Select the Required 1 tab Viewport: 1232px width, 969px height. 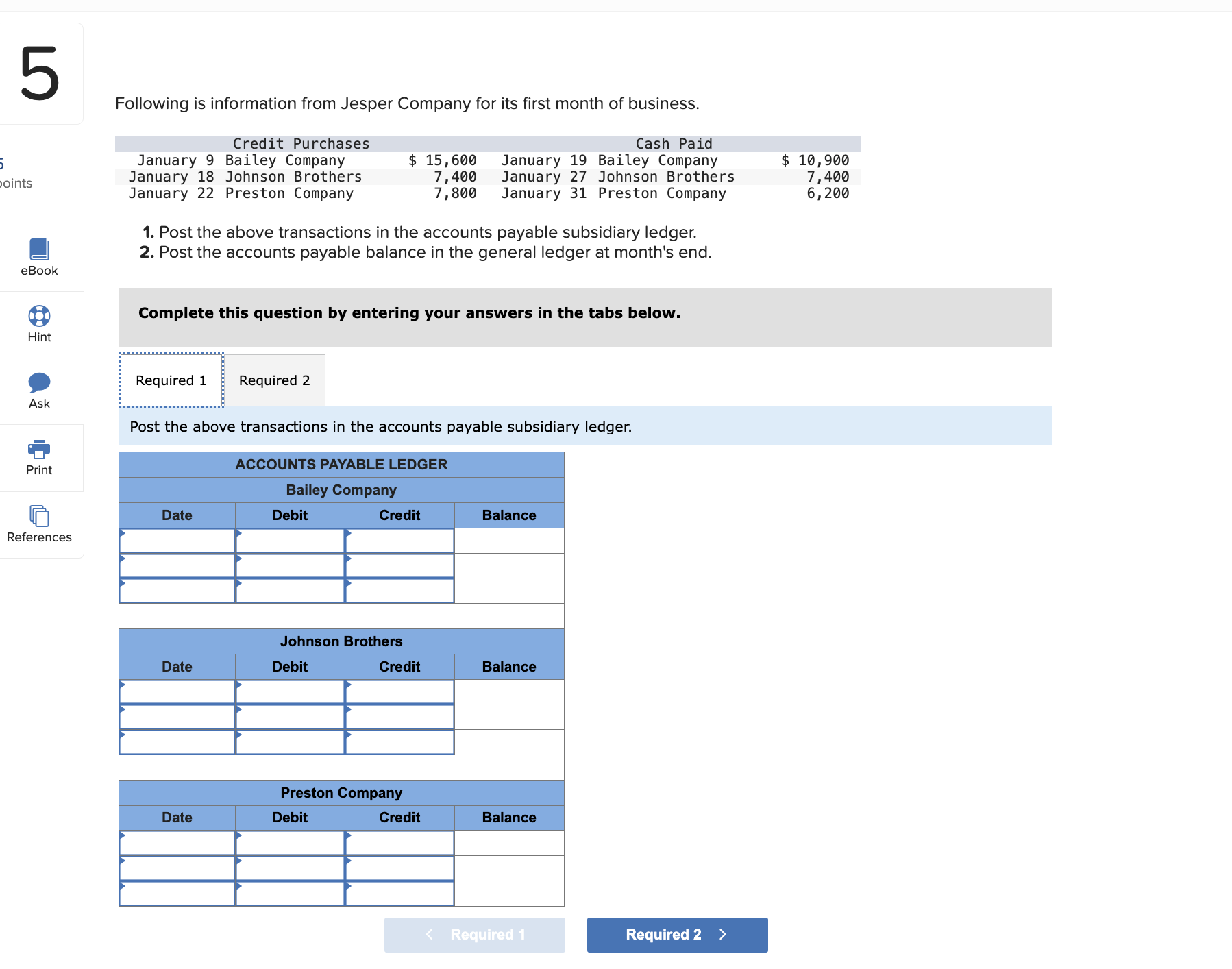pos(171,380)
